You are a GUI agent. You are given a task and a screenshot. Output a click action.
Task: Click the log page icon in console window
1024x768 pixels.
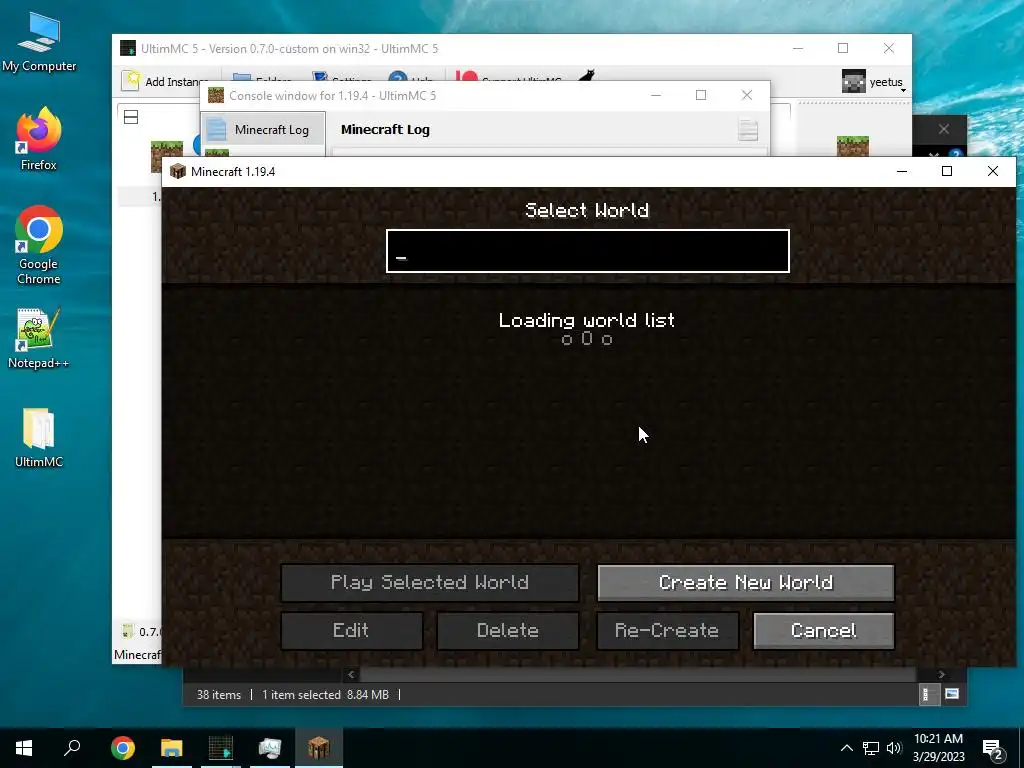pos(748,129)
